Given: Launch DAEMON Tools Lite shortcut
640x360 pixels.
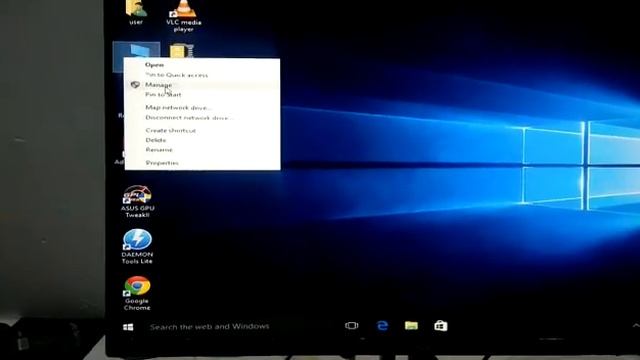Looking at the screenshot, I should click(x=137, y=247).
